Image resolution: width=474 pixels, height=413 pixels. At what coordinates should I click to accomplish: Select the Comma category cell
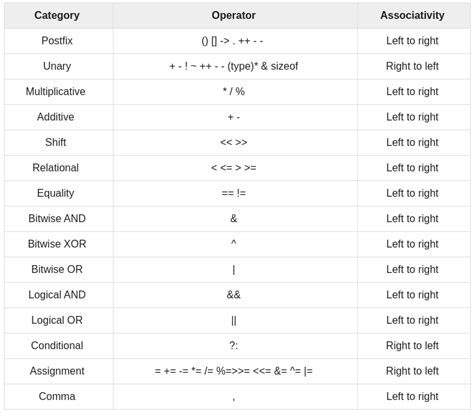coord(57,396)
